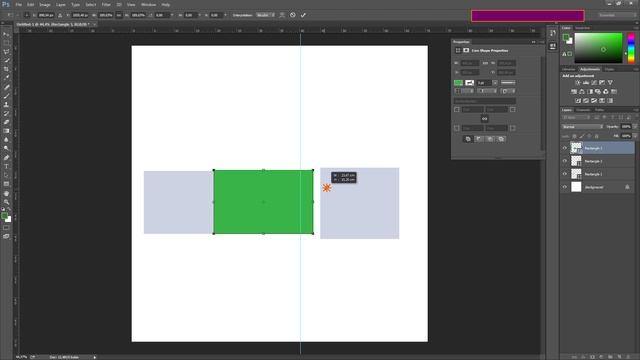Toggle visibility of the second Rectangle layer
Image resolution: width=640 pixels, height=360 pixels.
coord(565,161)
